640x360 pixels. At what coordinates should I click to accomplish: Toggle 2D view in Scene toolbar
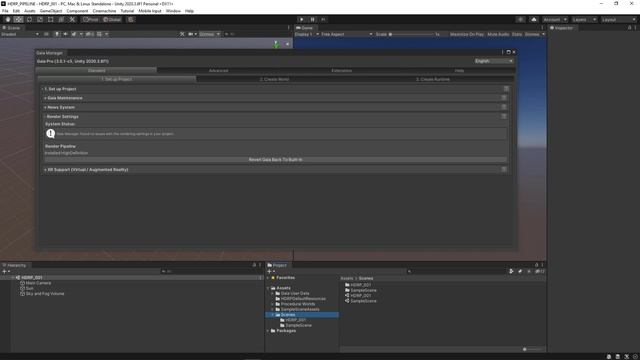click(46, 34)
